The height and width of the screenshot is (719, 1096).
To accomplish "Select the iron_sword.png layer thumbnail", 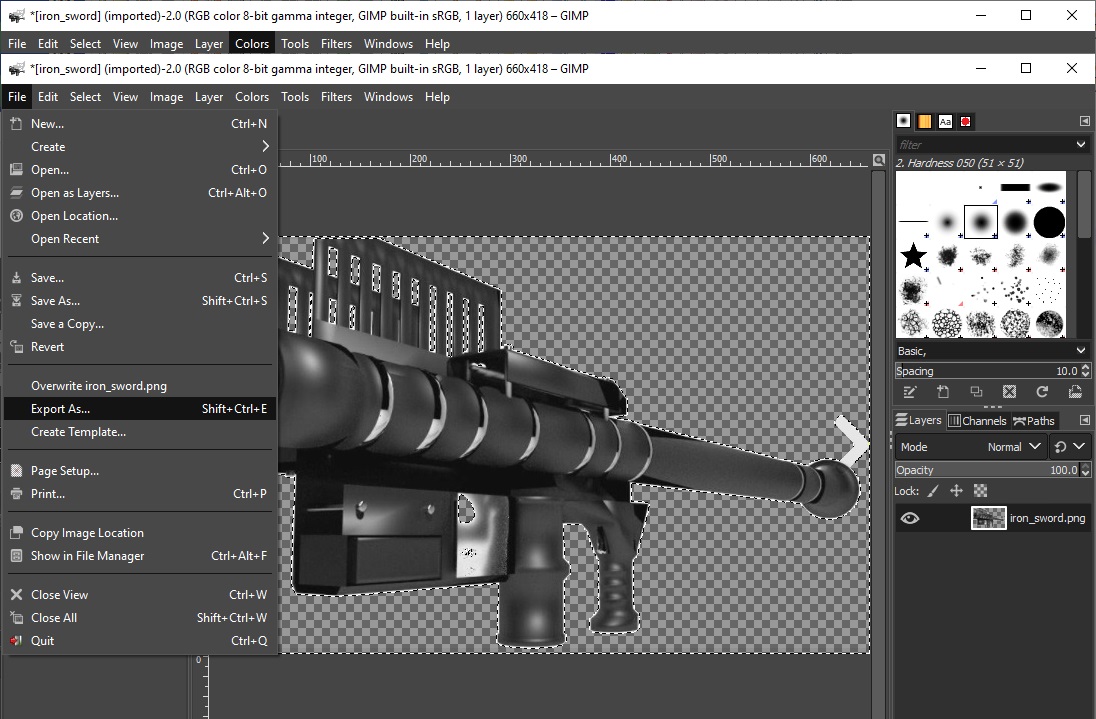I will coord(988,518).
